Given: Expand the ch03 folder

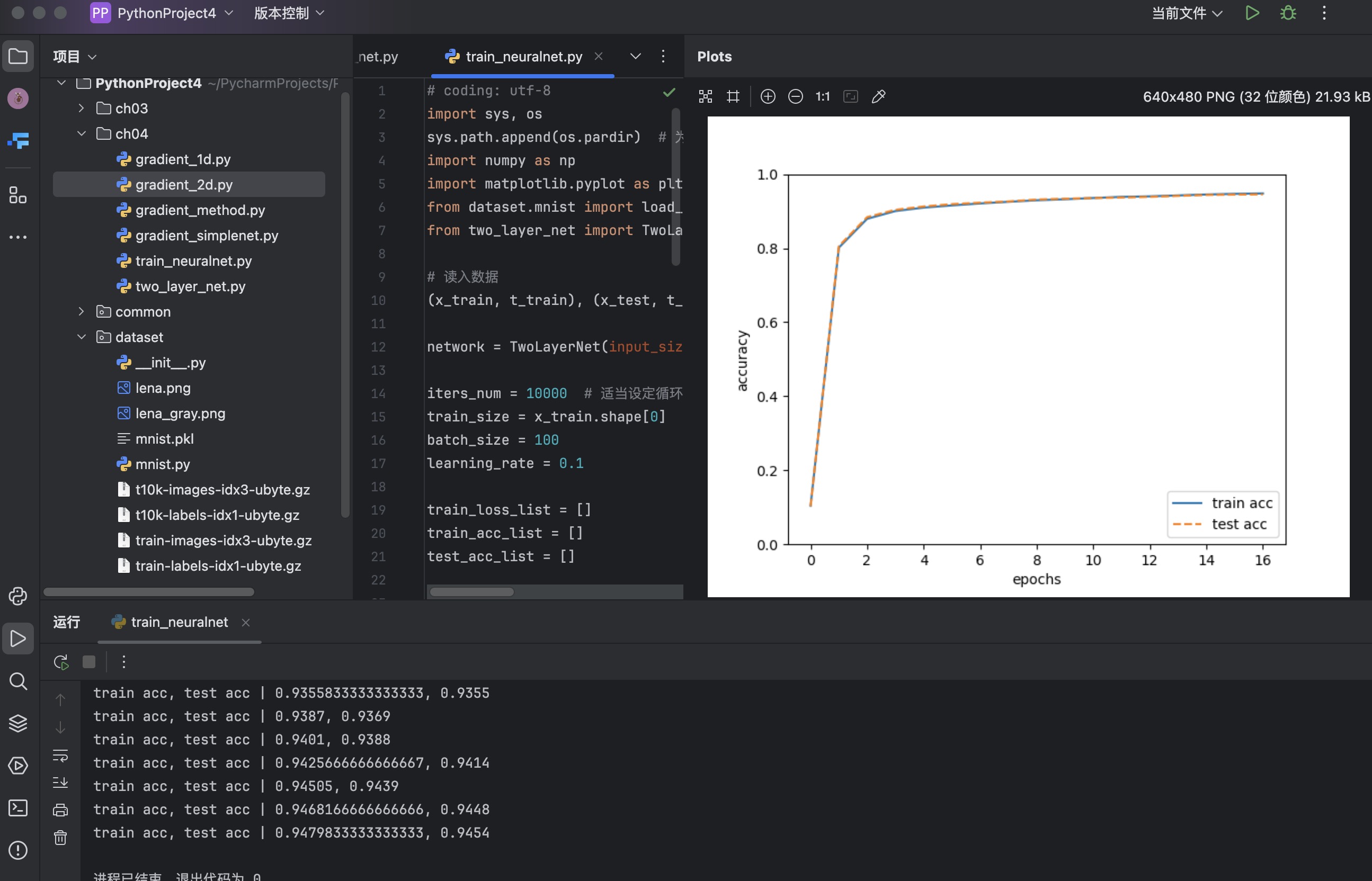Looking at the screenshot, I should [81, 108].
